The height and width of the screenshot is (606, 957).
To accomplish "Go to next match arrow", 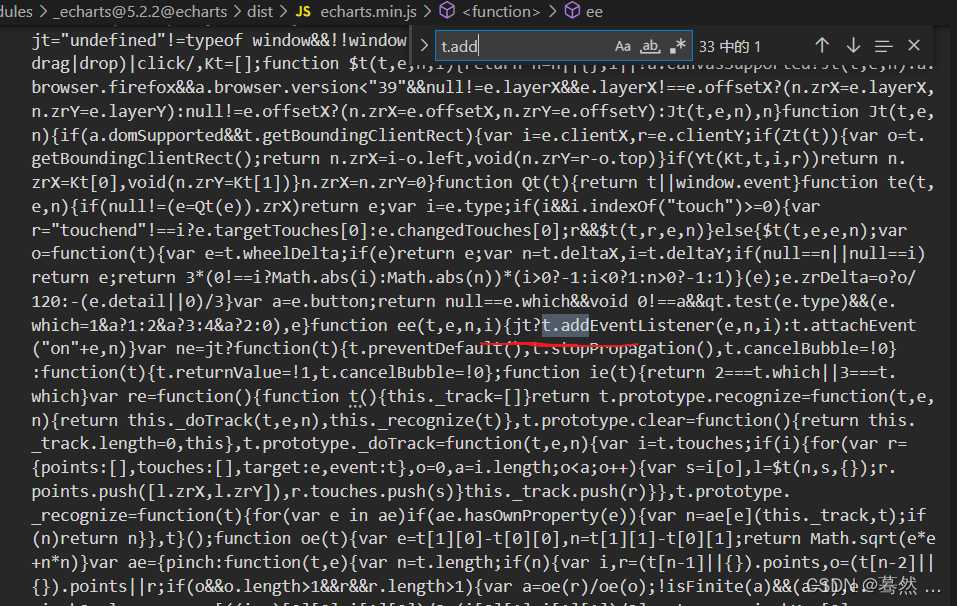I will (x=853, y=45).
